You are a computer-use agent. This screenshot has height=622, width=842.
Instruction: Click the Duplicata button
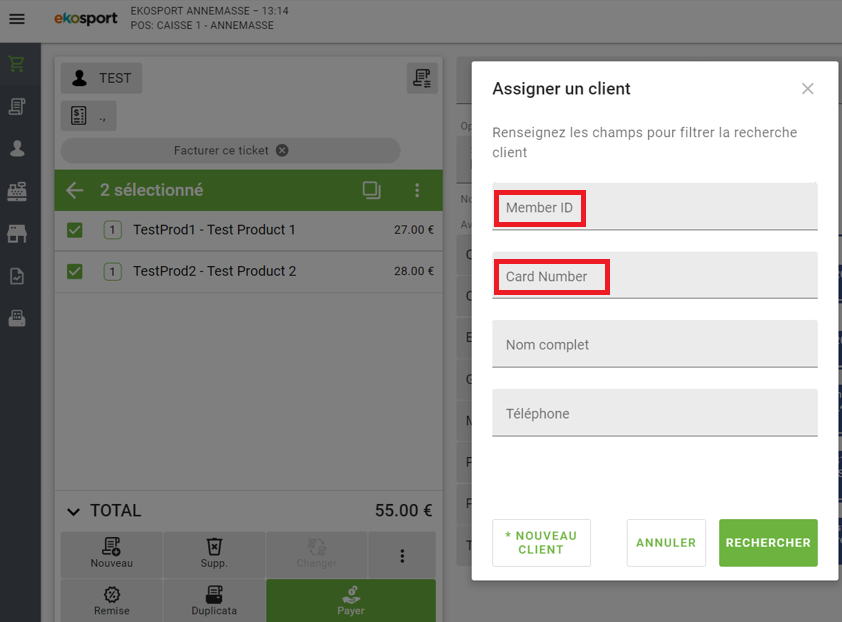point(214,601)
